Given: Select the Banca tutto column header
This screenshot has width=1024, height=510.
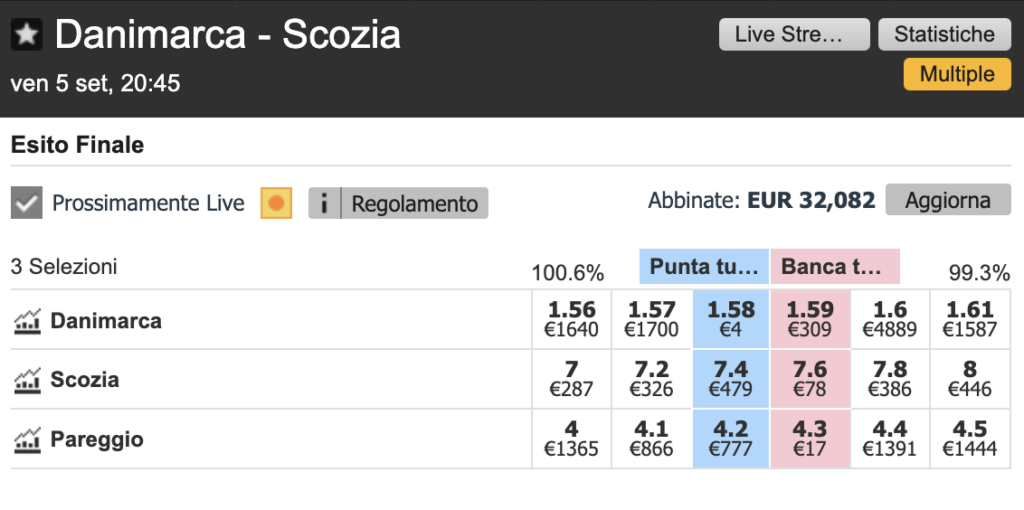Looking at the screenshot, I should pos(835,266).
